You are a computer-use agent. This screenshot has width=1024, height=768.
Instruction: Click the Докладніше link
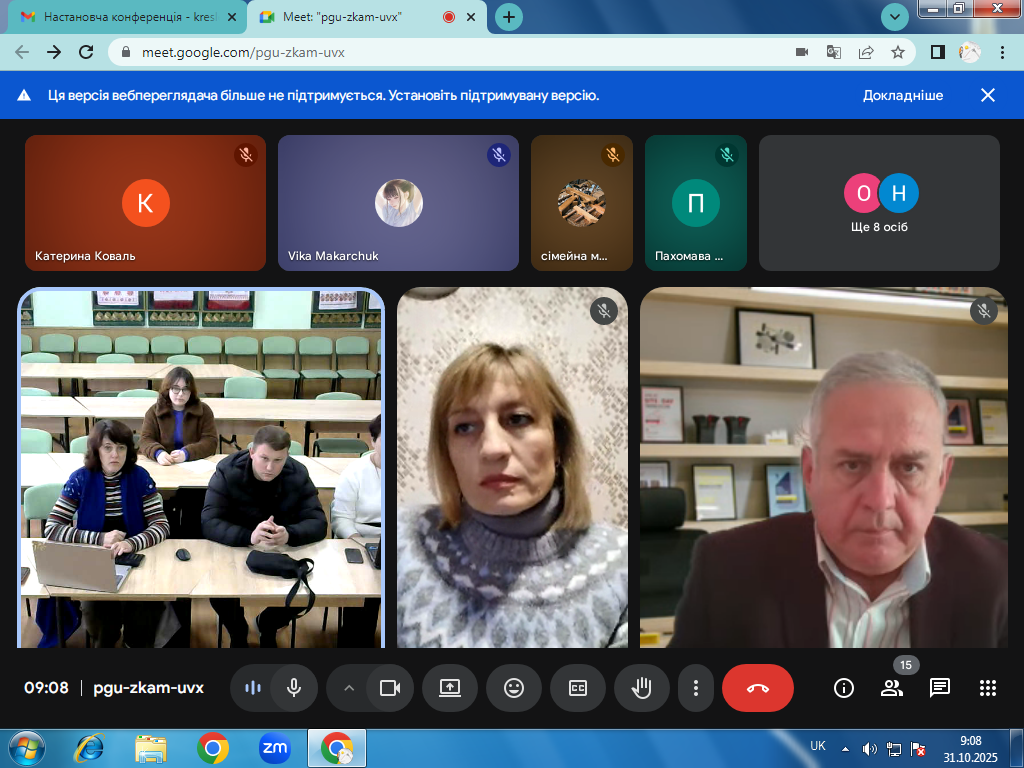click(903, 96)
